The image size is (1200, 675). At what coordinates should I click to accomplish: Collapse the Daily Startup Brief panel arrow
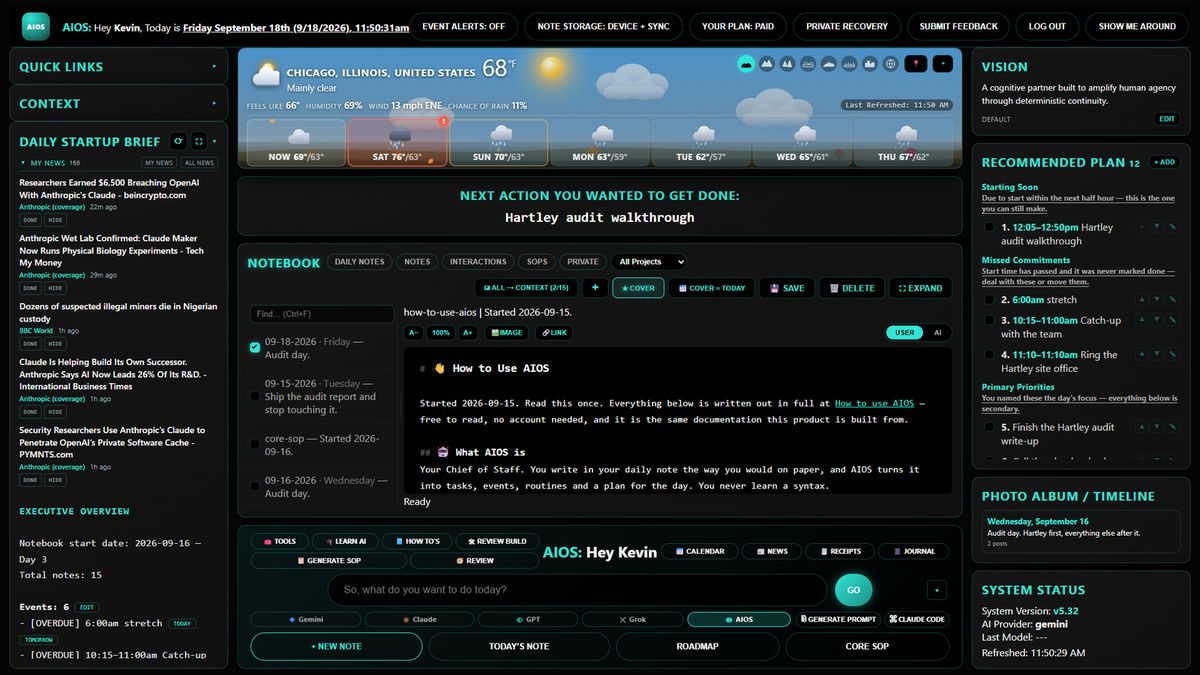pyautogui.click(x=214, y=141)
